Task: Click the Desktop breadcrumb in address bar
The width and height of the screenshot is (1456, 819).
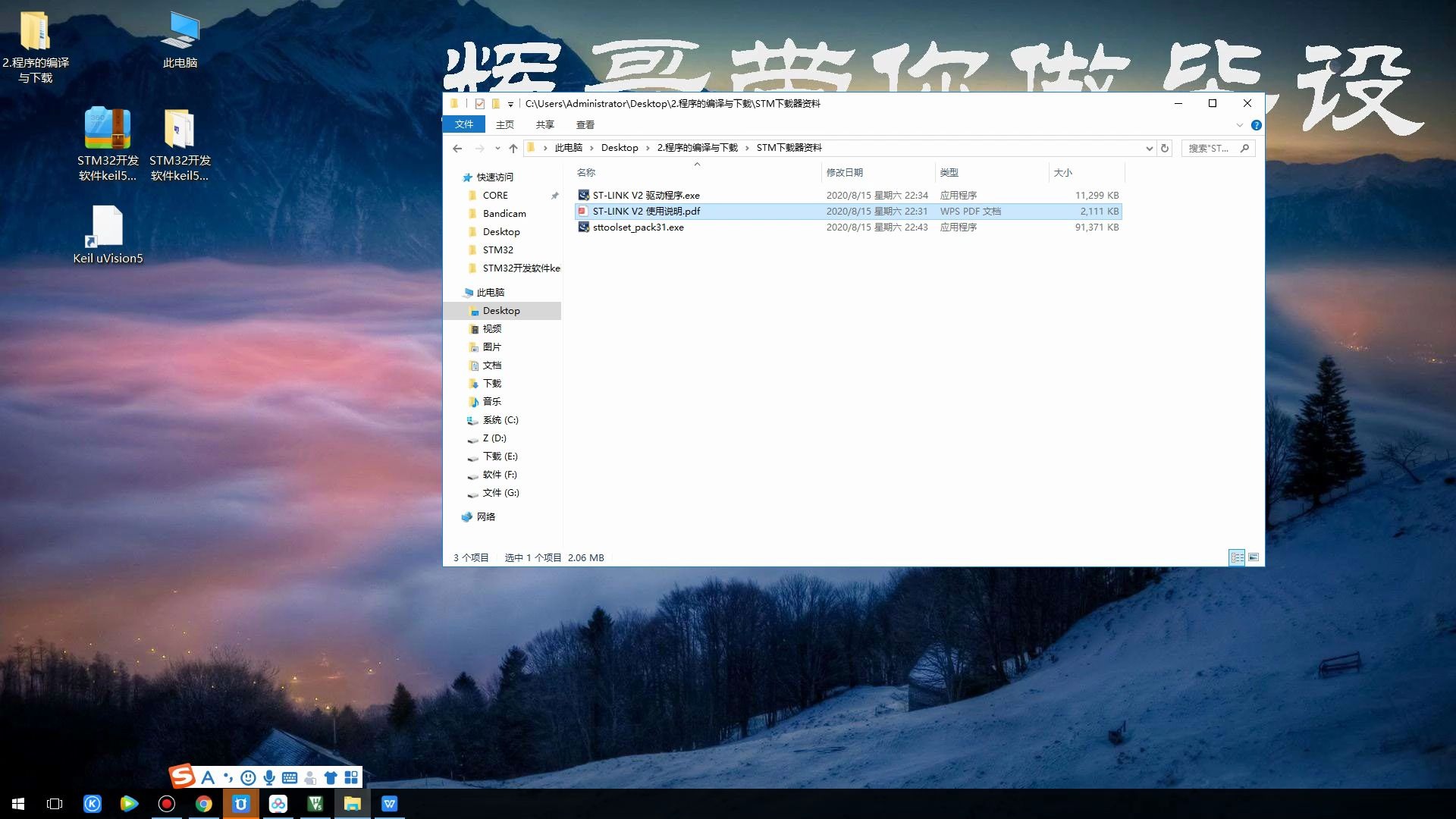Action: click(620, 148)
